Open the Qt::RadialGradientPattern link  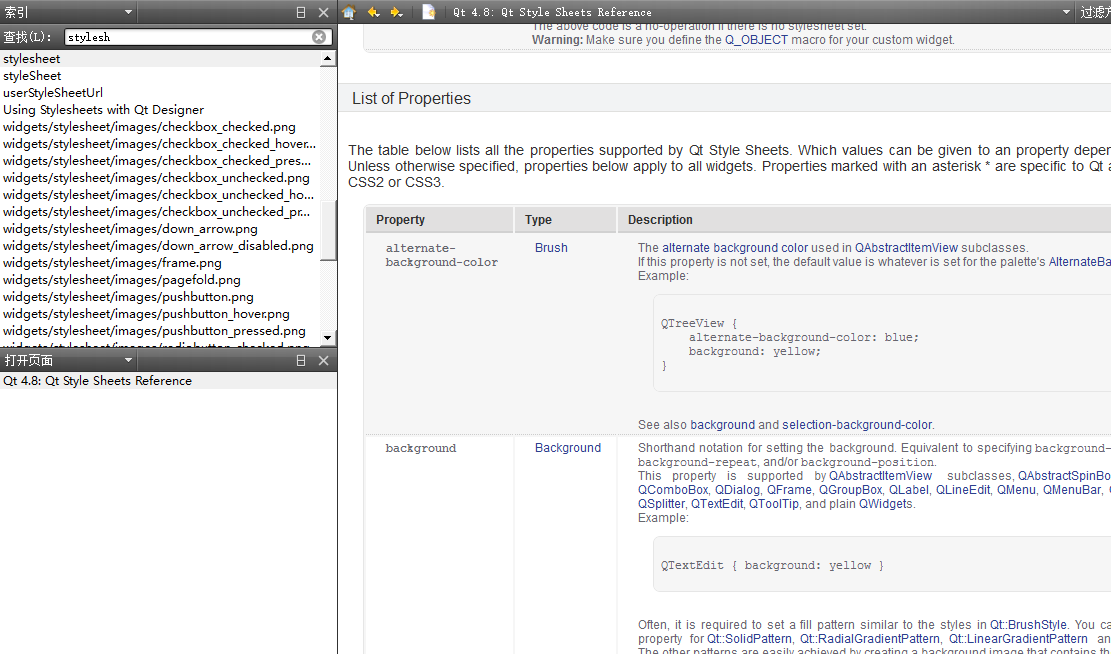[x=869, y=639]
